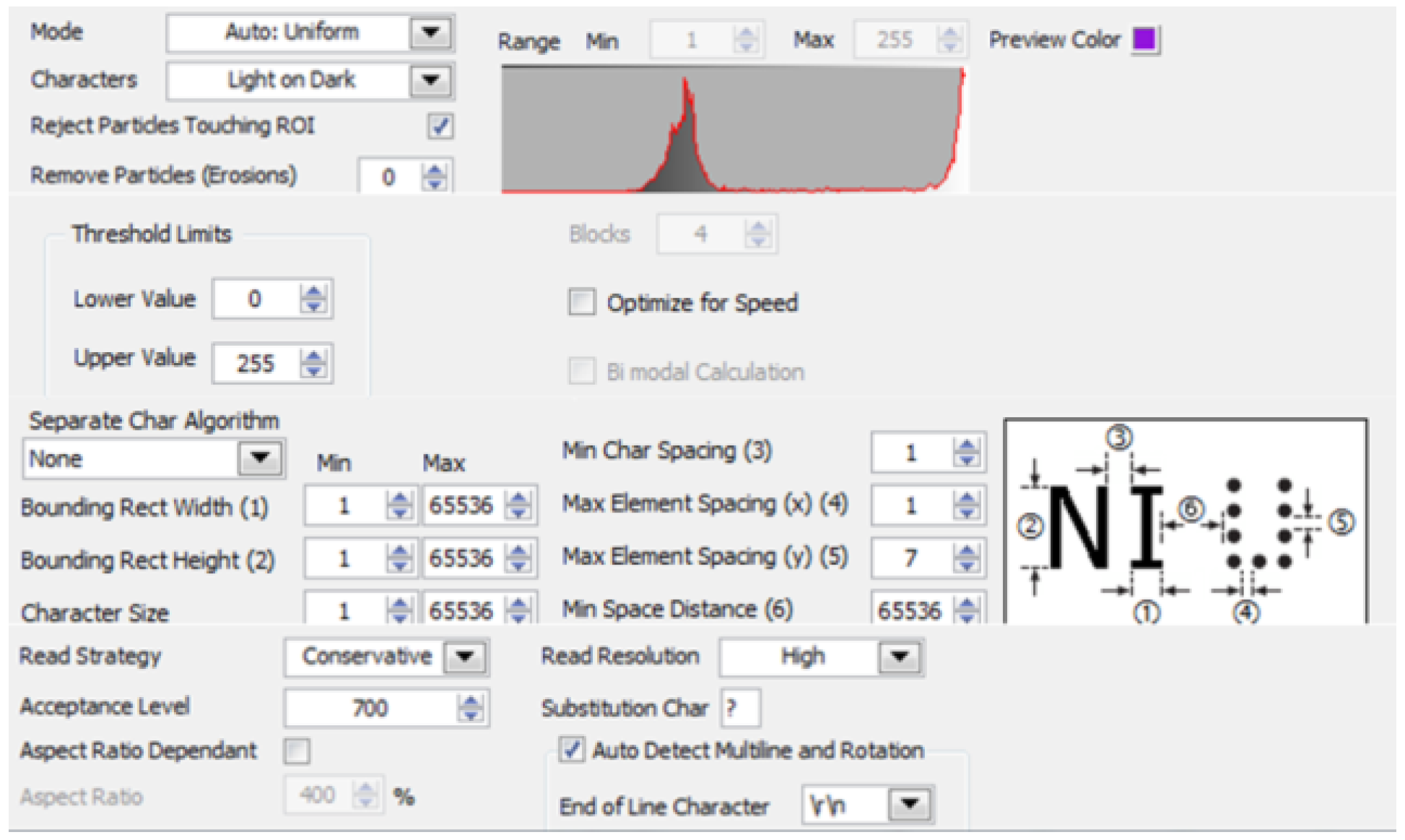Click the Bounding Rect Width max field
Screen dimensions: 1405x840
[462, 505]
